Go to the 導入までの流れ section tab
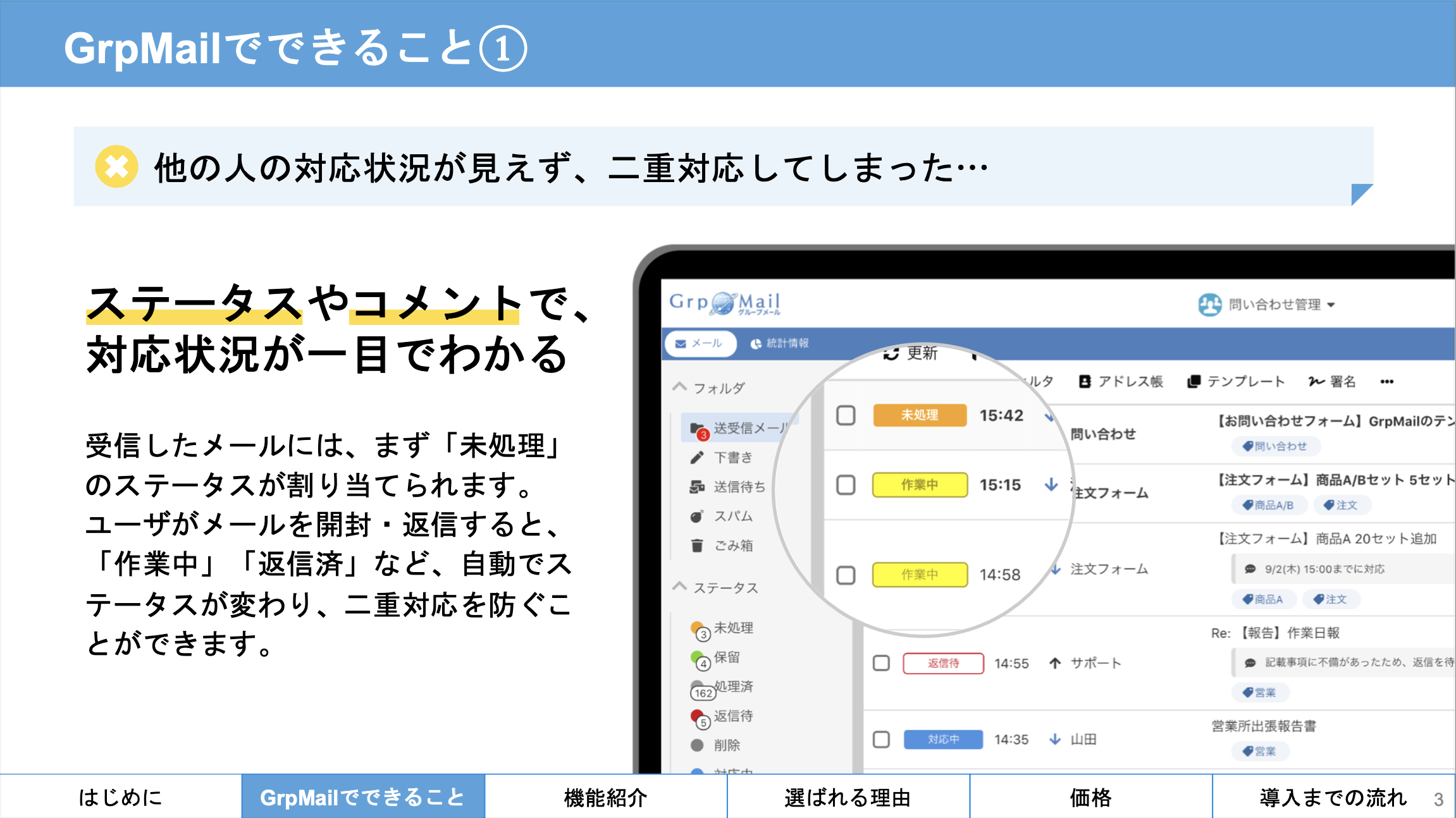This screenshot has height=818, width=1456. click(x=1333, y=797)
